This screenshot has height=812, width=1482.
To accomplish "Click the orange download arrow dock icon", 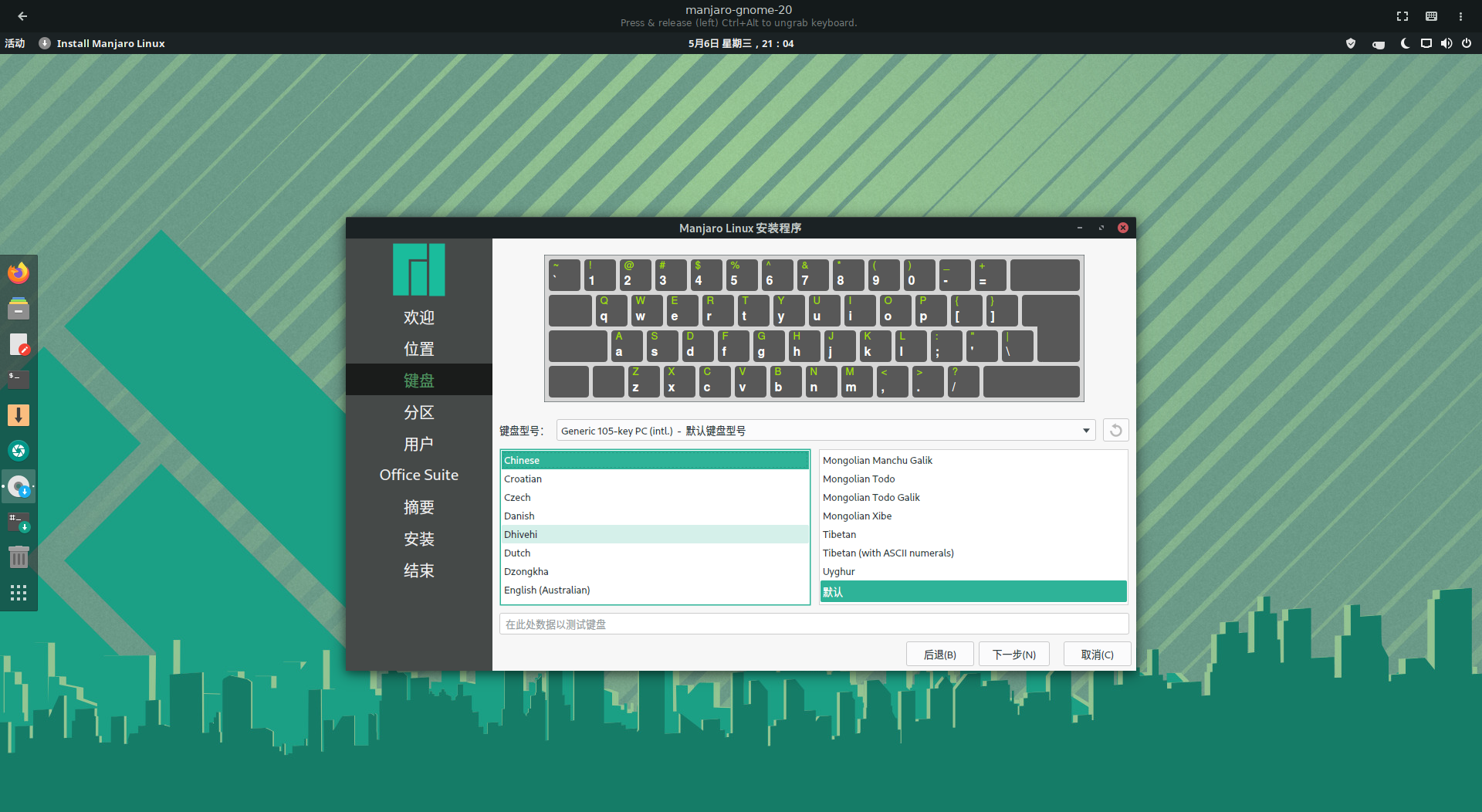I will pos(19,415).
